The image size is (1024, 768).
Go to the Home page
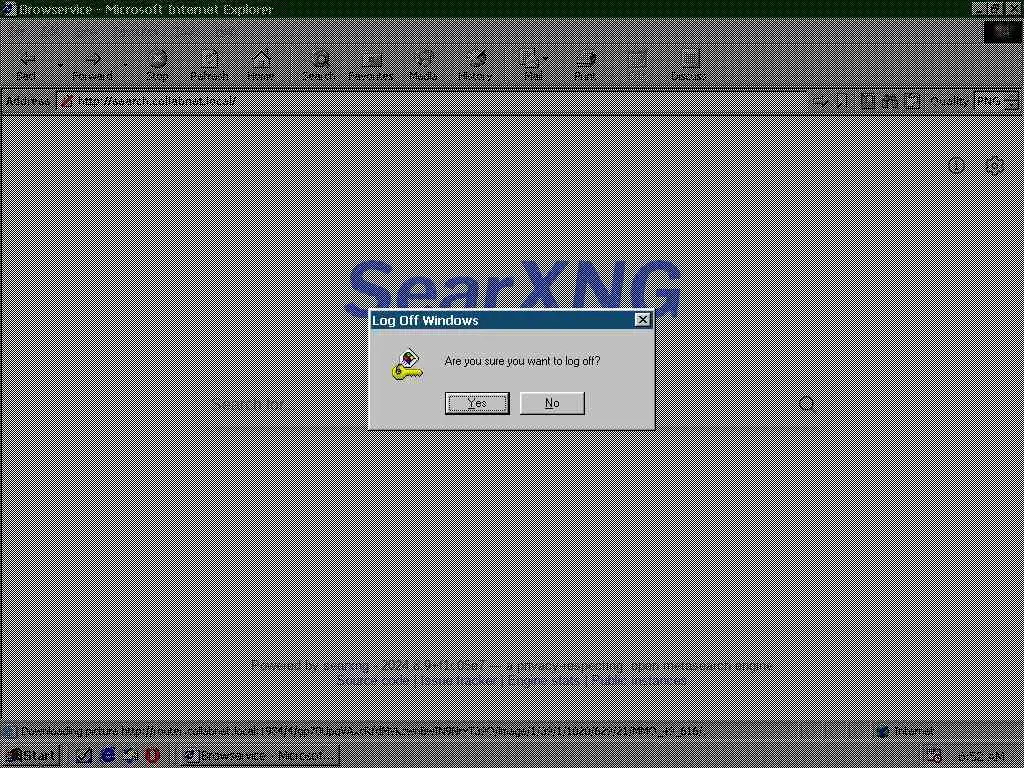pos(261,65)
